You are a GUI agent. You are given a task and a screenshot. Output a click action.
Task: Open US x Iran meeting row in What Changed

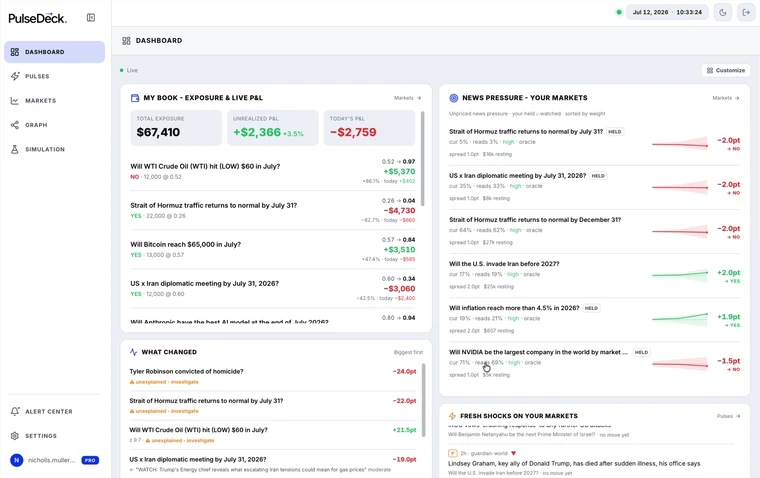pos(273,464)
